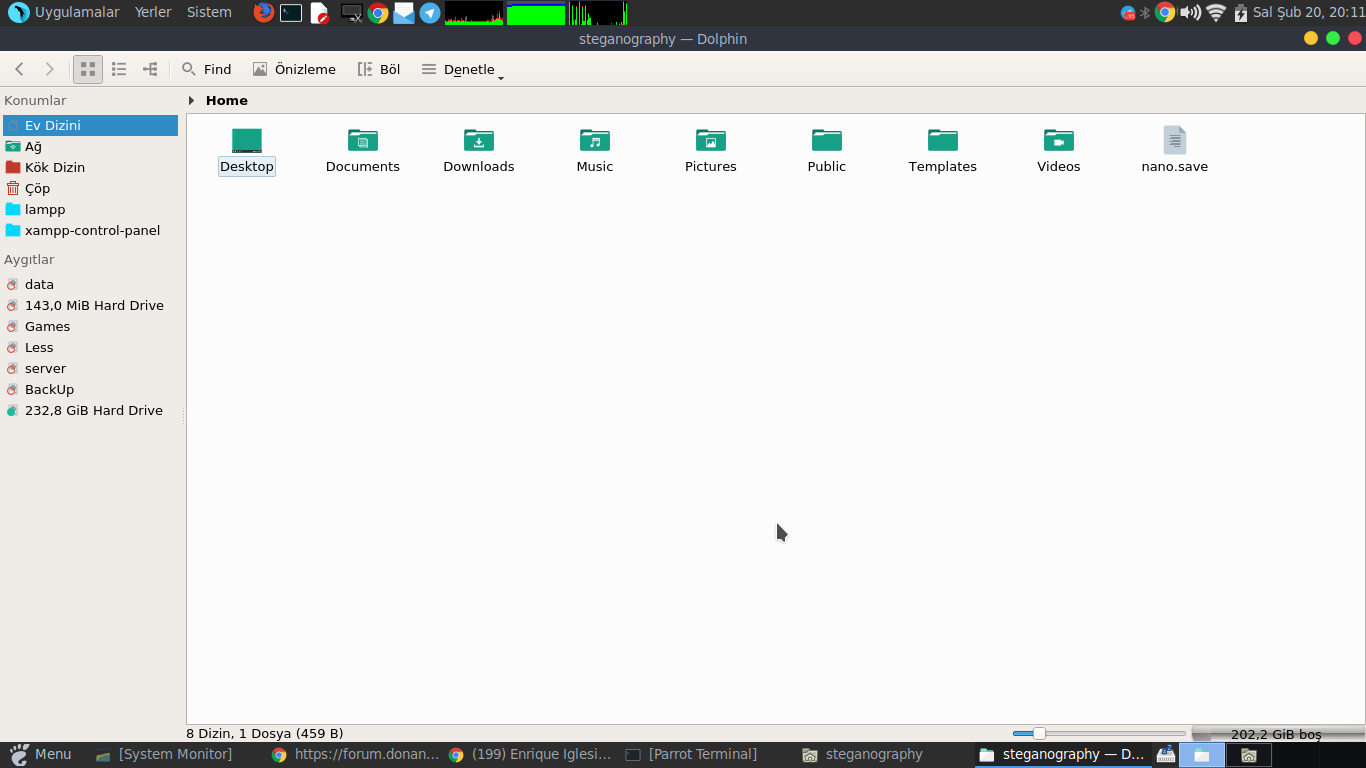Open the clock showing Sal Şub 20
This screenshot has height=768, width=1366.
click(1309, 13)
